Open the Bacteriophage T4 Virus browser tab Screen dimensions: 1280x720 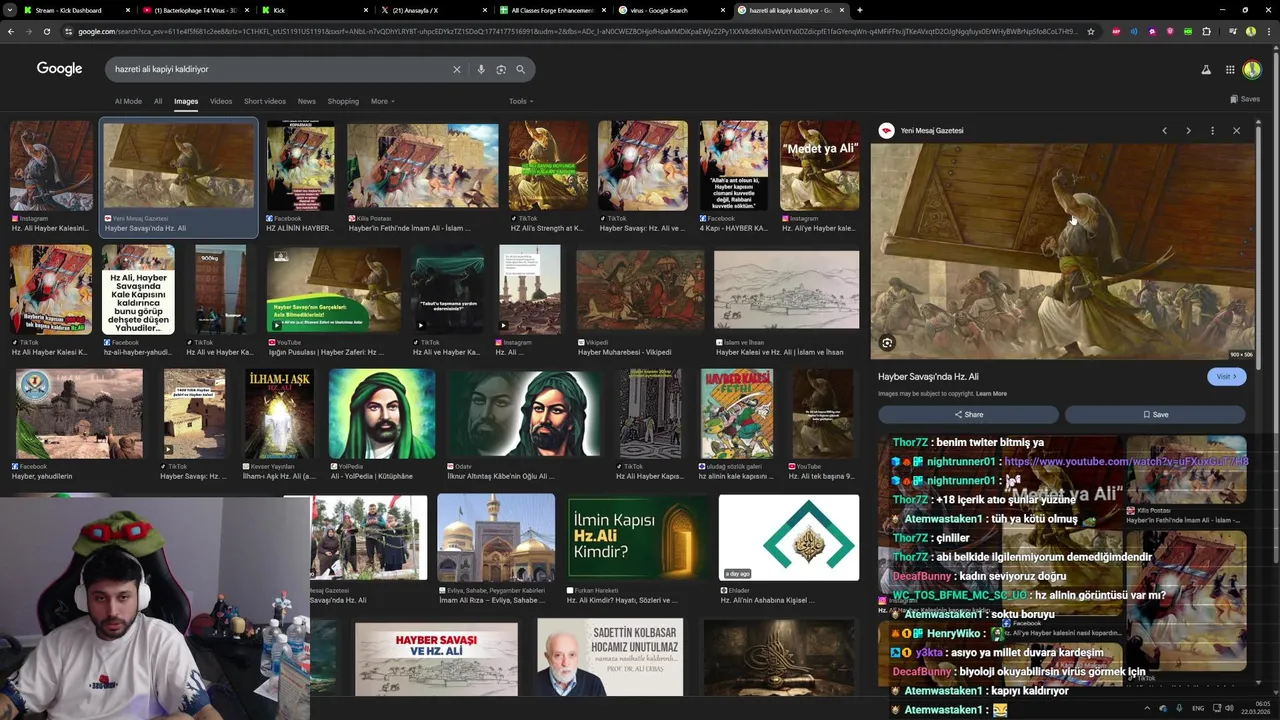195,10
